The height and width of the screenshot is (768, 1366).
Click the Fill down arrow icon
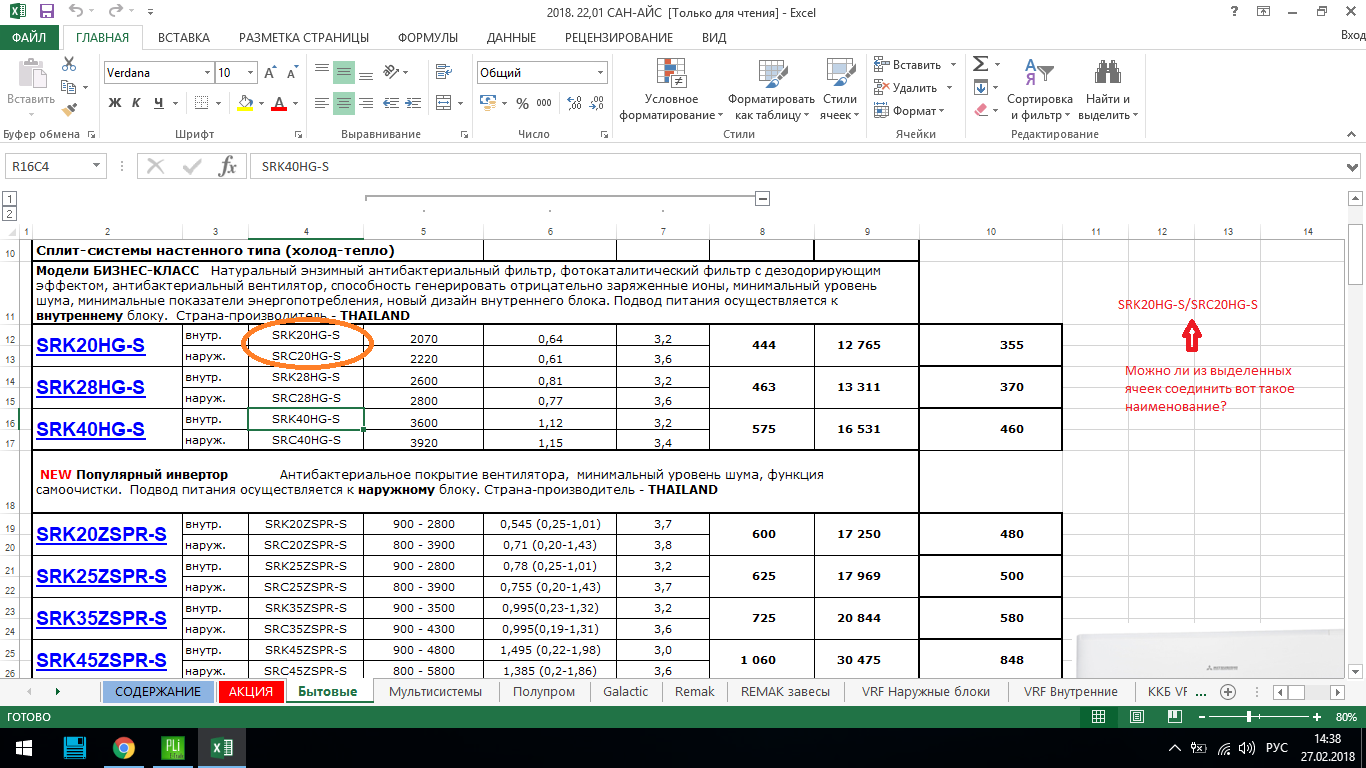980,87
